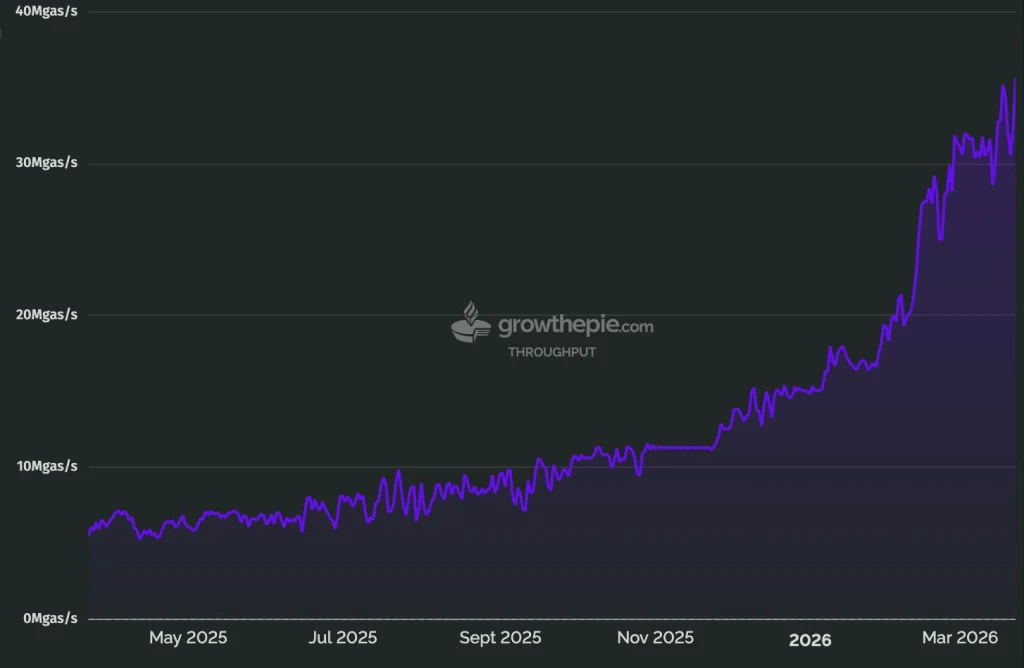Click the flat plateau section around Nov 2025
1024x668 pixels.
(x=680, y=448)
